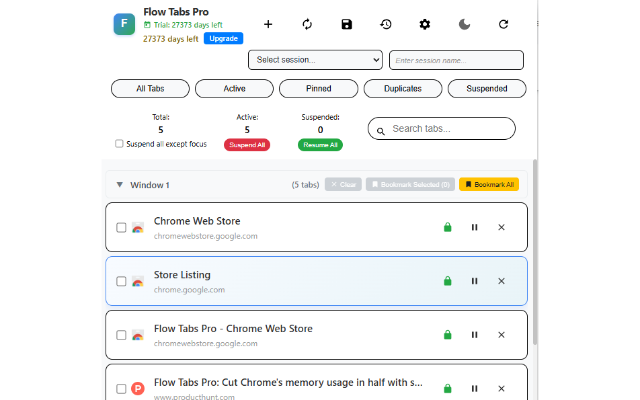Screen dimensions: 640x400
Task: Click the sync arrows icon in toolbar
Action: click(x=307, y=24)
